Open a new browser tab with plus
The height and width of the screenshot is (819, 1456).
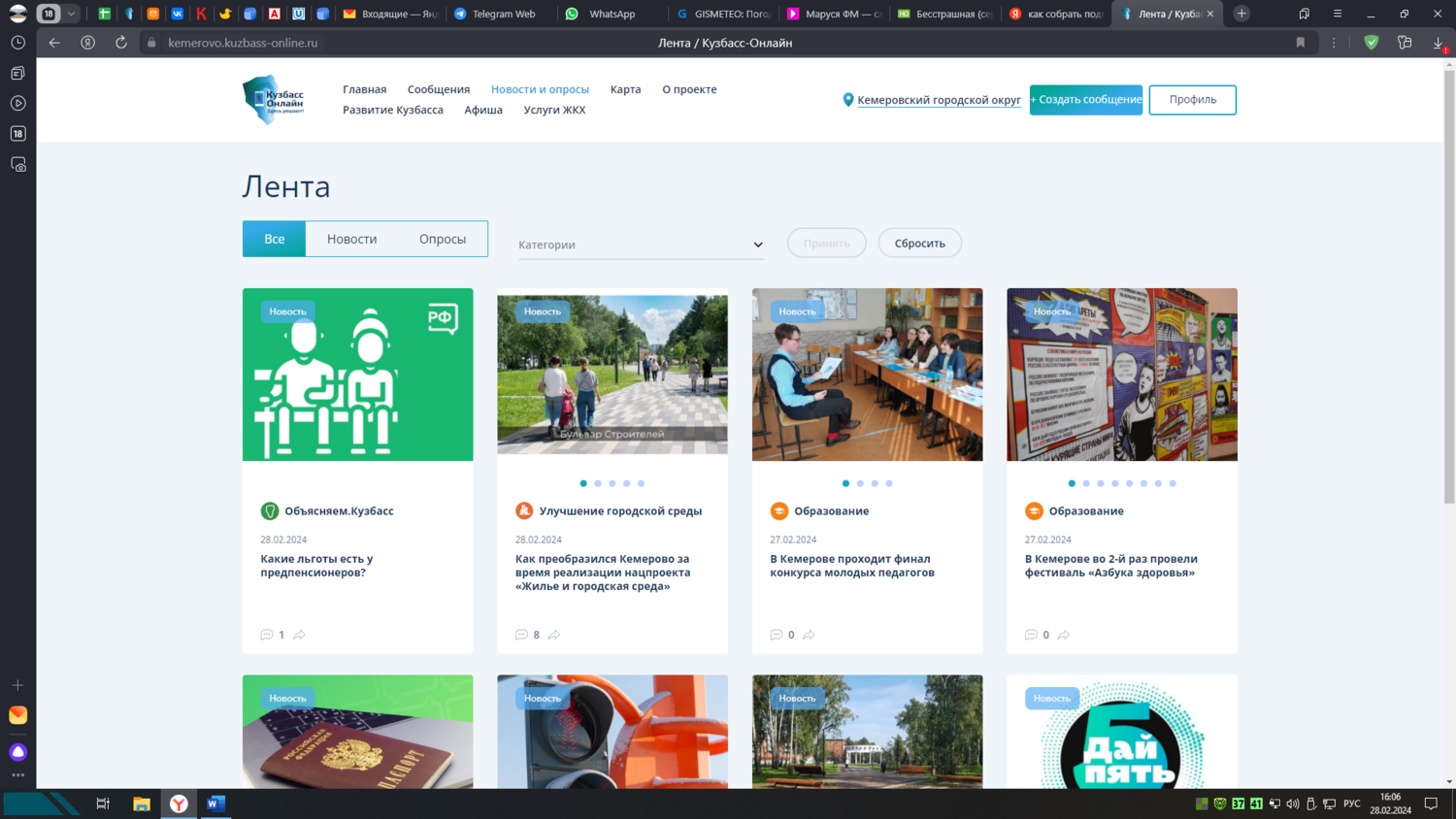(1241, 14)
